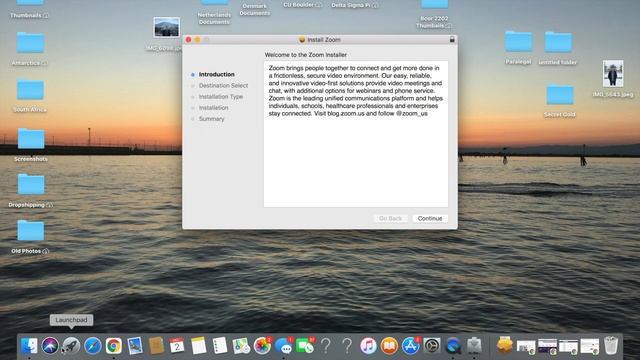Click the package icon beside Install Zoom title
Viewport: 640px width, 360px height.
pos(302,40)
